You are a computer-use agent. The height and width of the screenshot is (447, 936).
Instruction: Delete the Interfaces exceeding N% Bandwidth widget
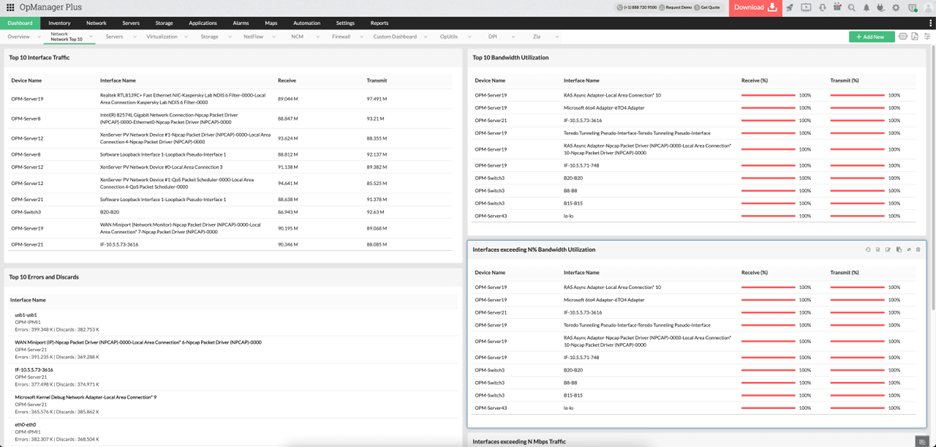[918, 250]
